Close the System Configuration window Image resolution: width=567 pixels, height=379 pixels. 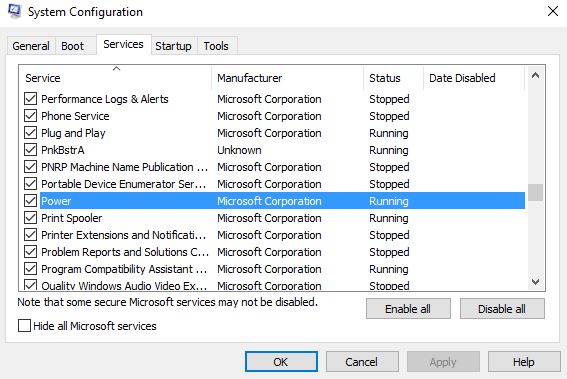coord(553,11)
